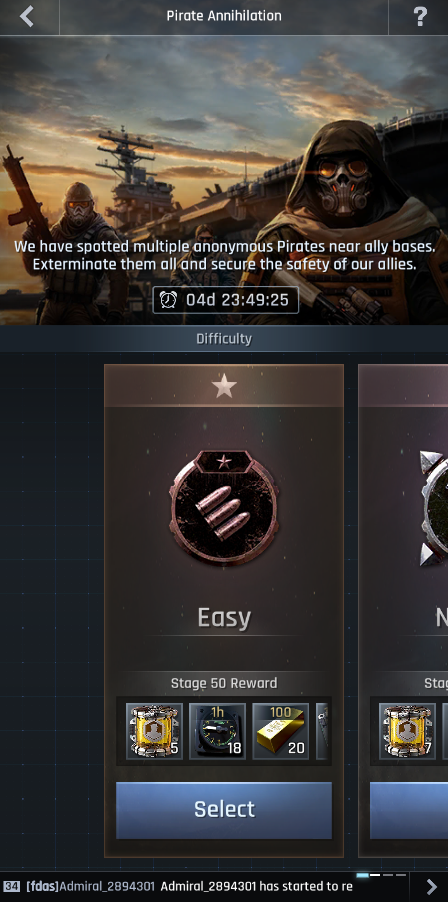Image resolution: width=448 pixels, height=902 pixels.
Task: View the 1h speedup reward icon
Action: pyautogui.click(x=217, y=731)
